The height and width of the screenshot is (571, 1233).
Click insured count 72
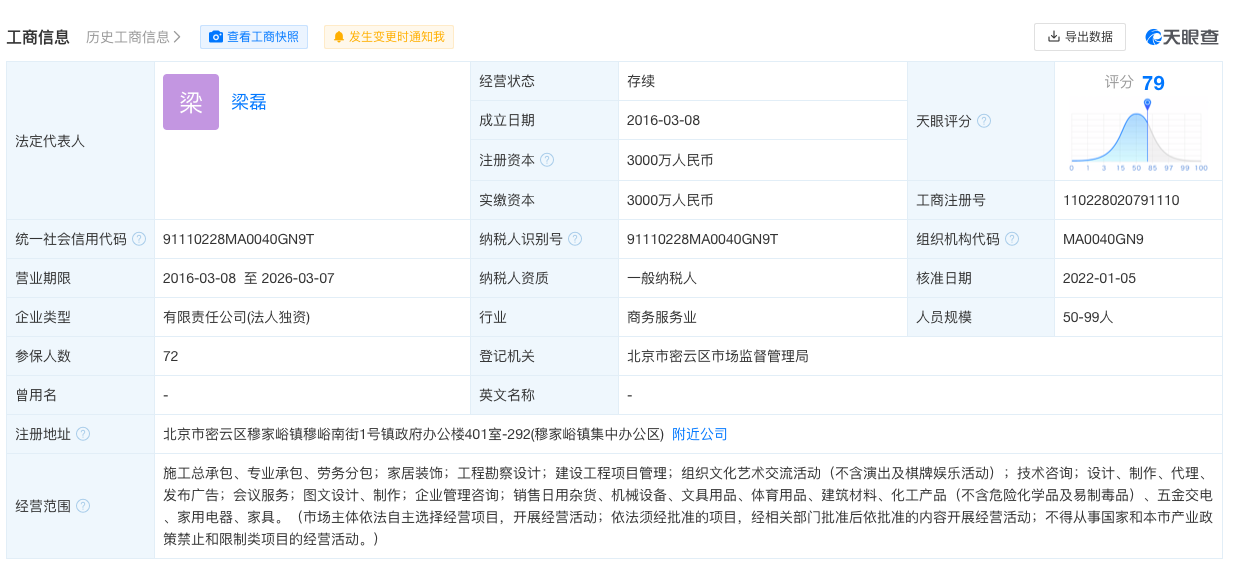[171, 356]
